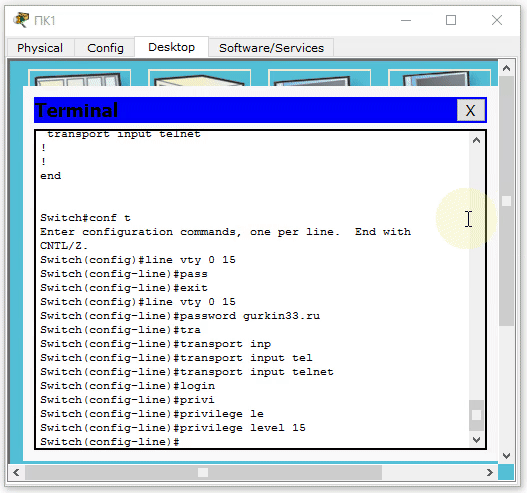Click the 'Terminal' title heading

coord(77,110)
